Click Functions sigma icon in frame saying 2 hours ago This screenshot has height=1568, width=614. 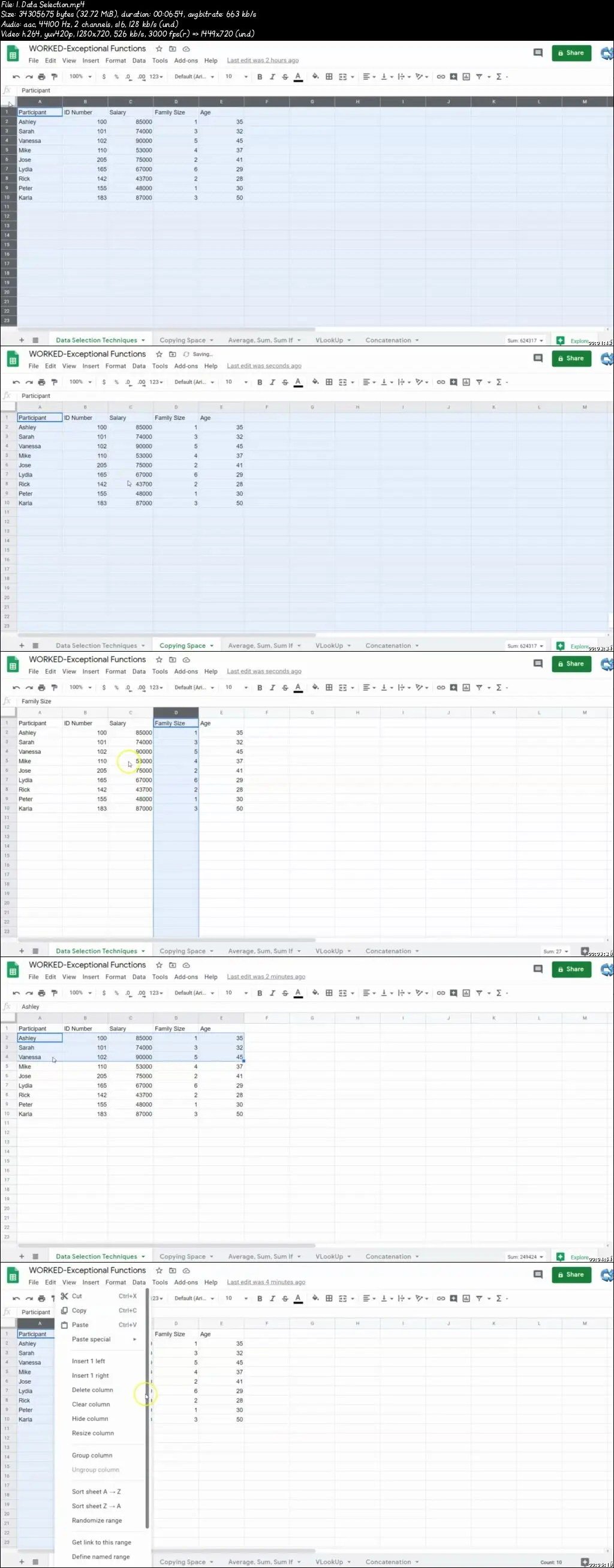click(499, 77)
